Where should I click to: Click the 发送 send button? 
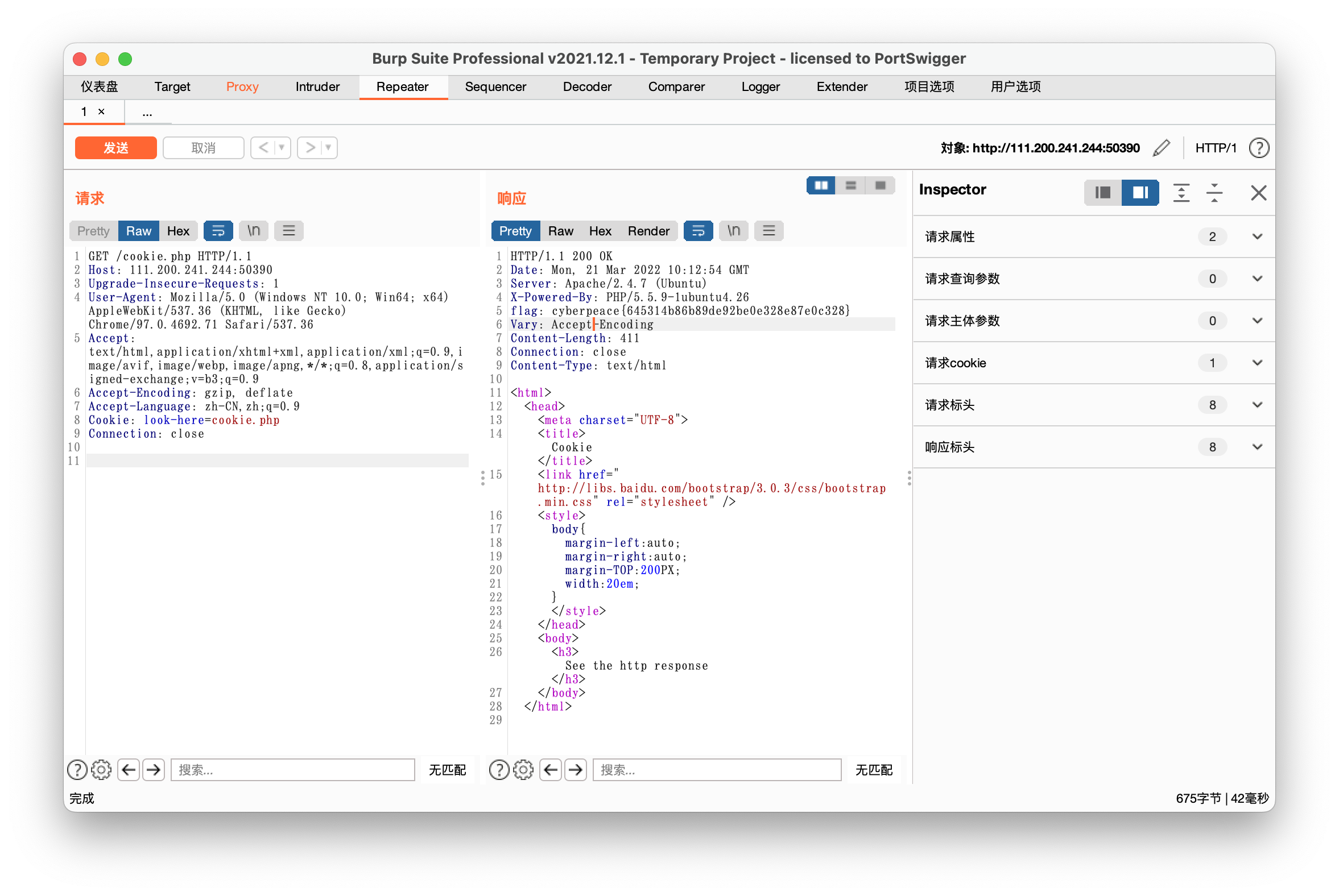click(115, 148)
